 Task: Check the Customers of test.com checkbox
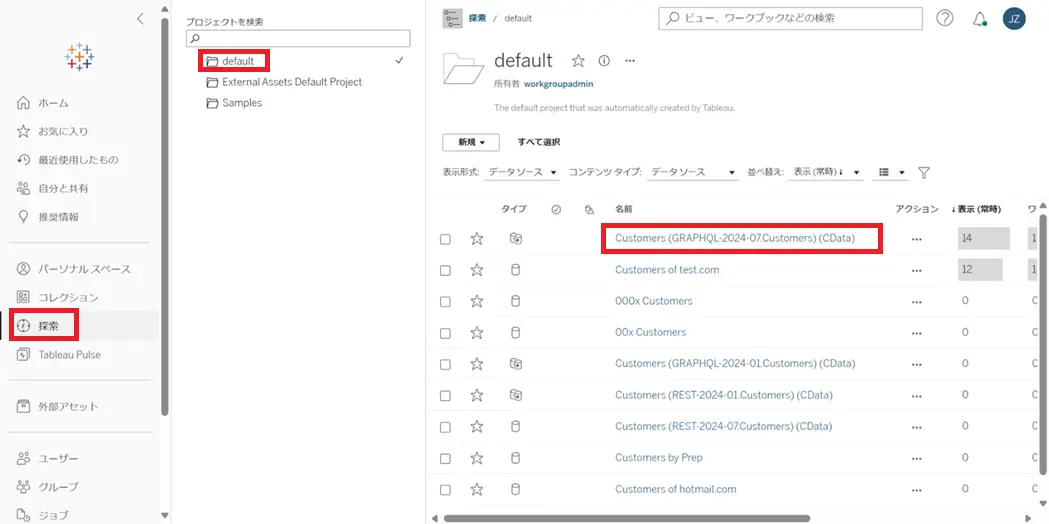pos(445,270)
